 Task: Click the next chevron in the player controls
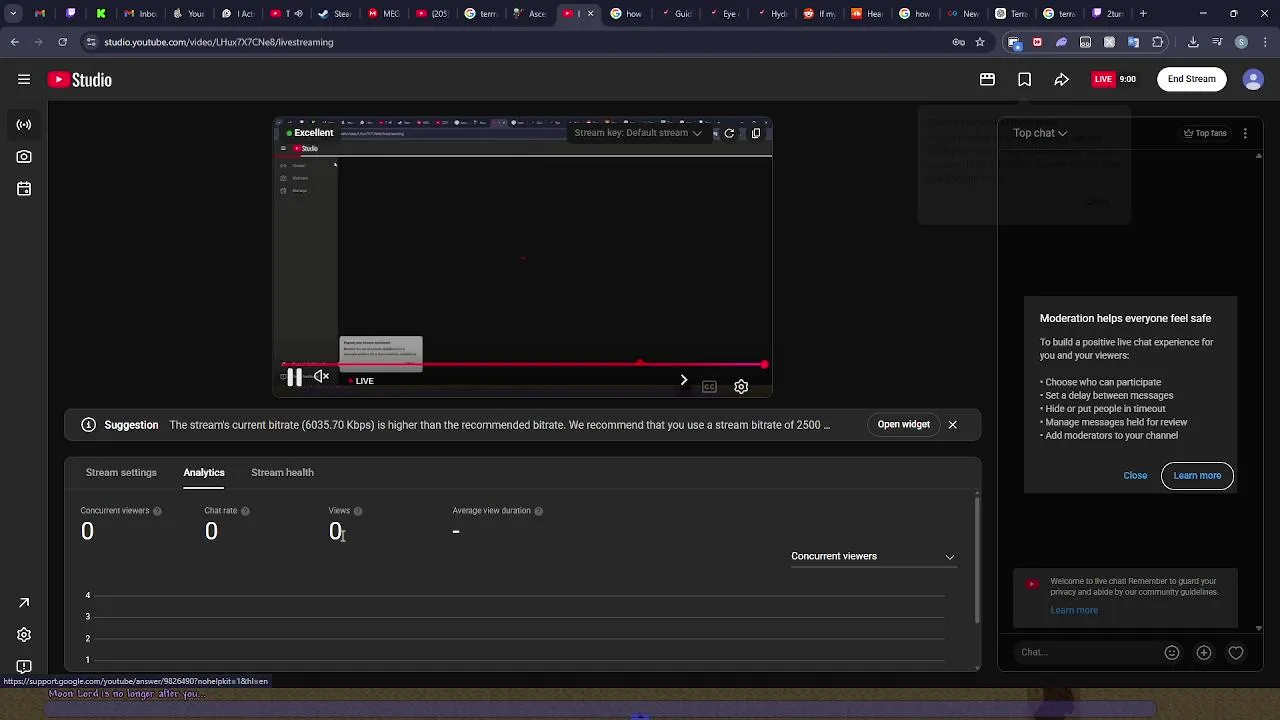pyautogui.click(x=684, y=380)
